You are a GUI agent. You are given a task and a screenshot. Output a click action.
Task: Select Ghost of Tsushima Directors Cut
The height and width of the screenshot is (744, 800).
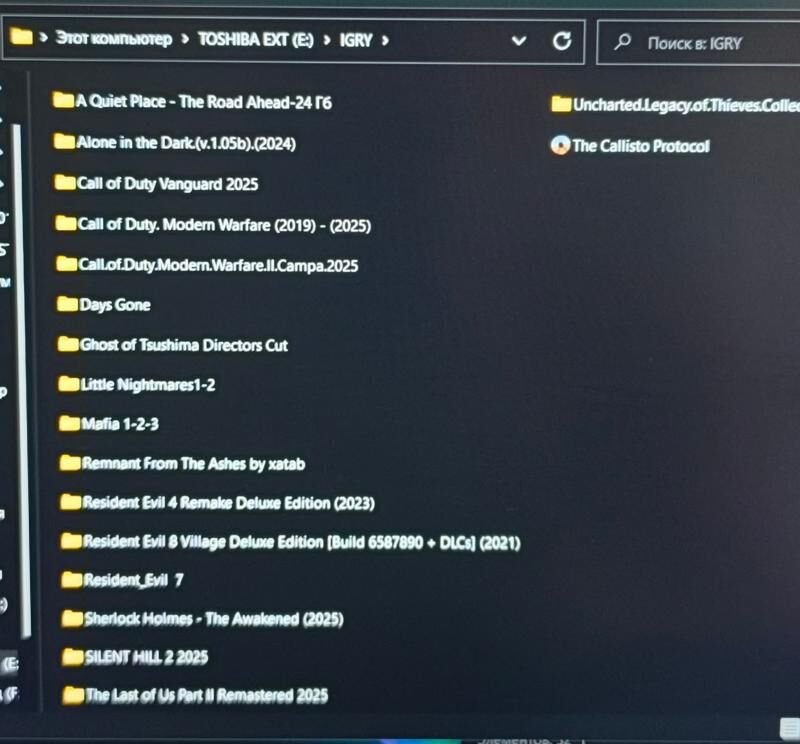click(173, 344)
